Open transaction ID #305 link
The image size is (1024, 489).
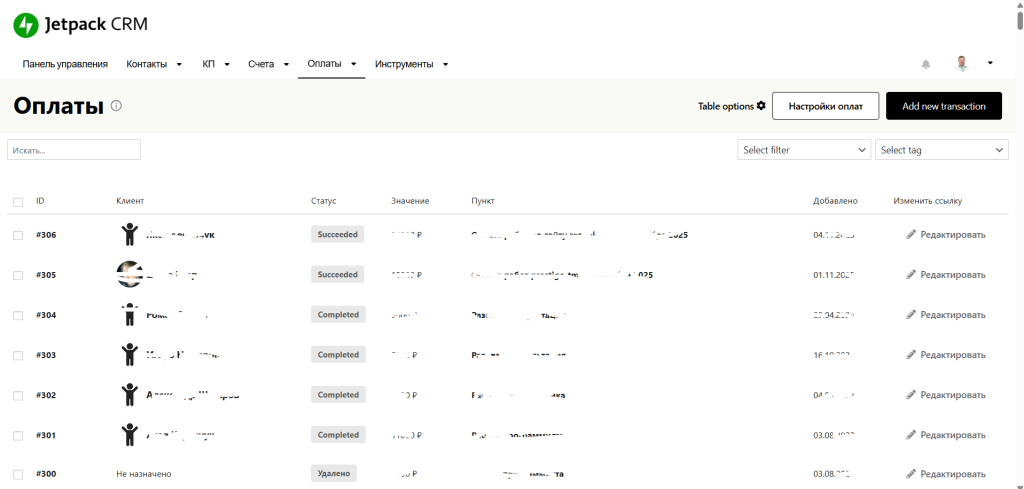(x=46, y=275)
